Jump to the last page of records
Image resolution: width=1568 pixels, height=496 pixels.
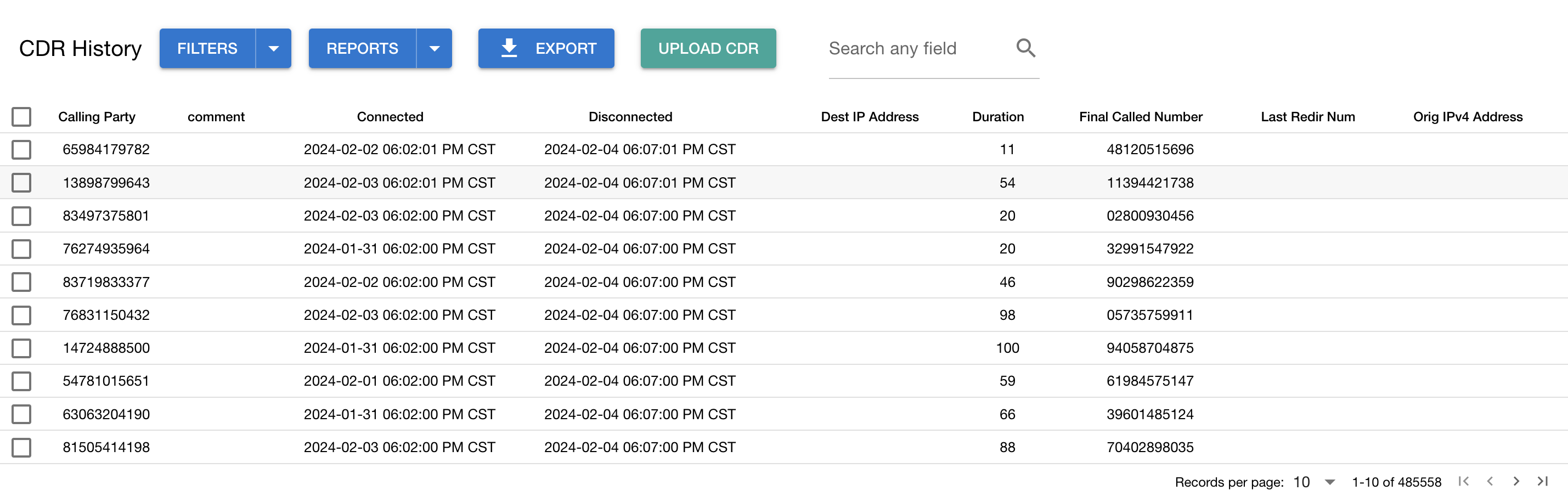(x=1542, y=481)
